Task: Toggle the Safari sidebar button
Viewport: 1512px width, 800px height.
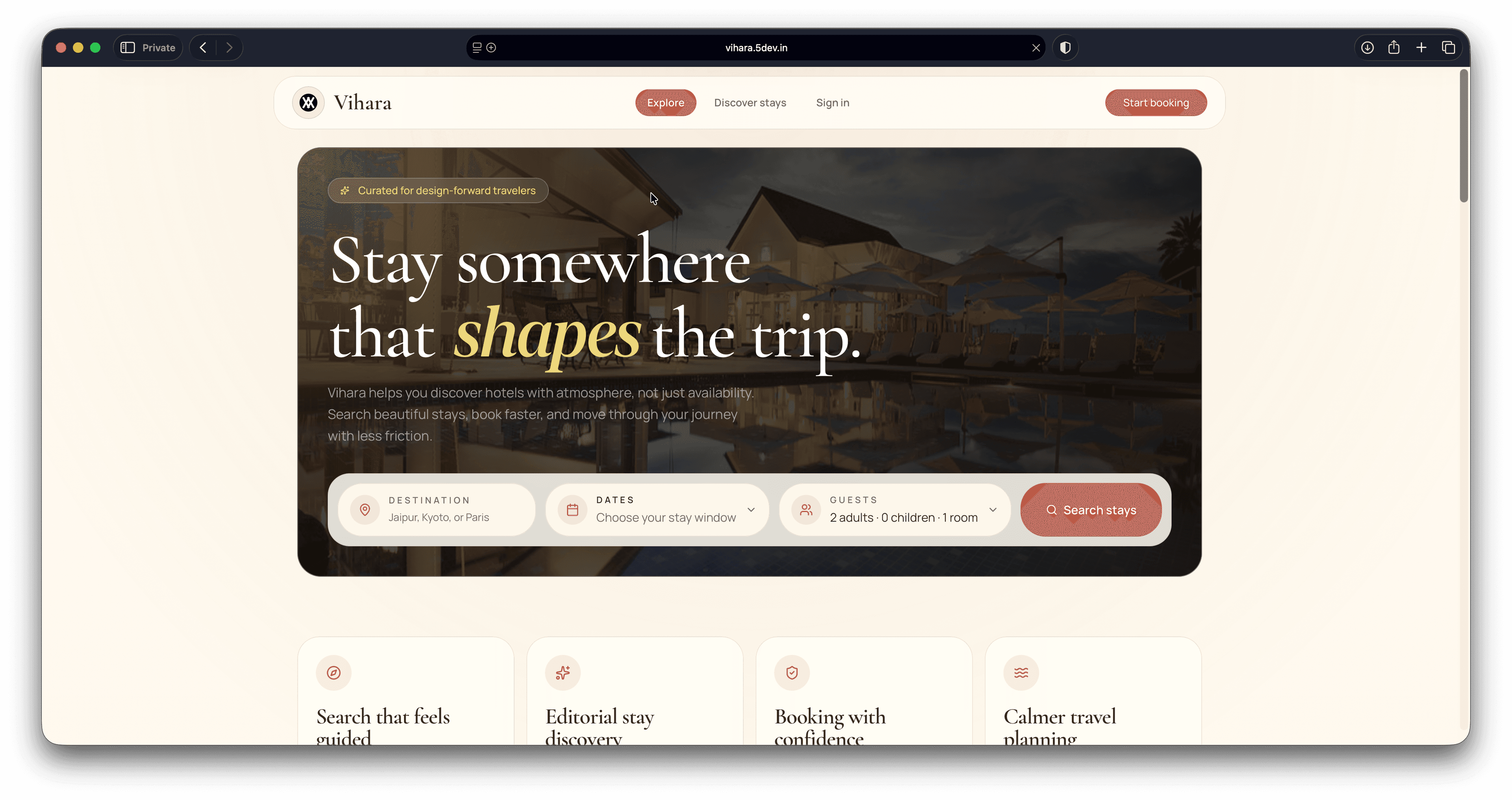Action: point(127,48)
